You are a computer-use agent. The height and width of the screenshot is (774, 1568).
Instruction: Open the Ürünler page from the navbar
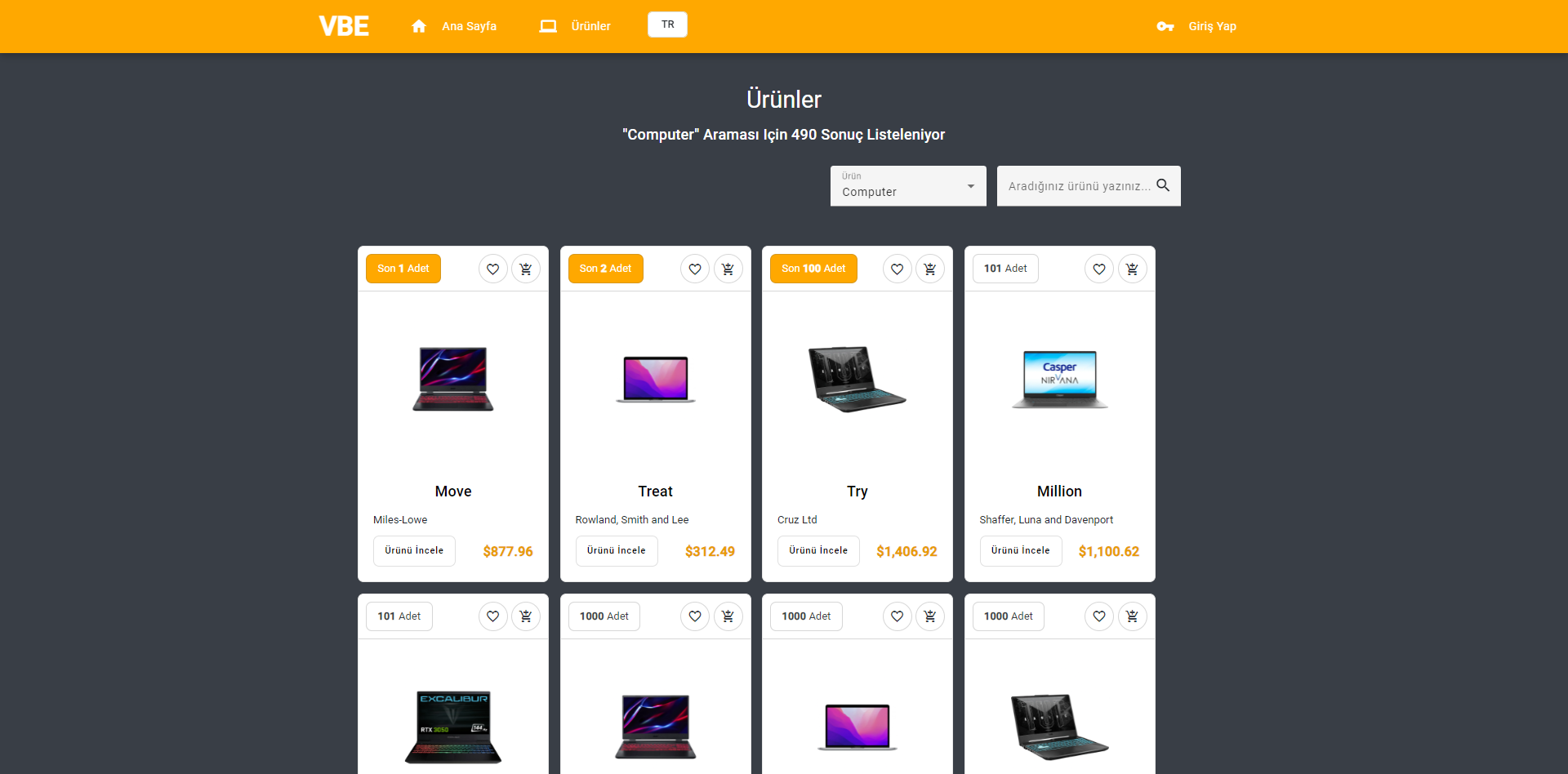[591, 26]
